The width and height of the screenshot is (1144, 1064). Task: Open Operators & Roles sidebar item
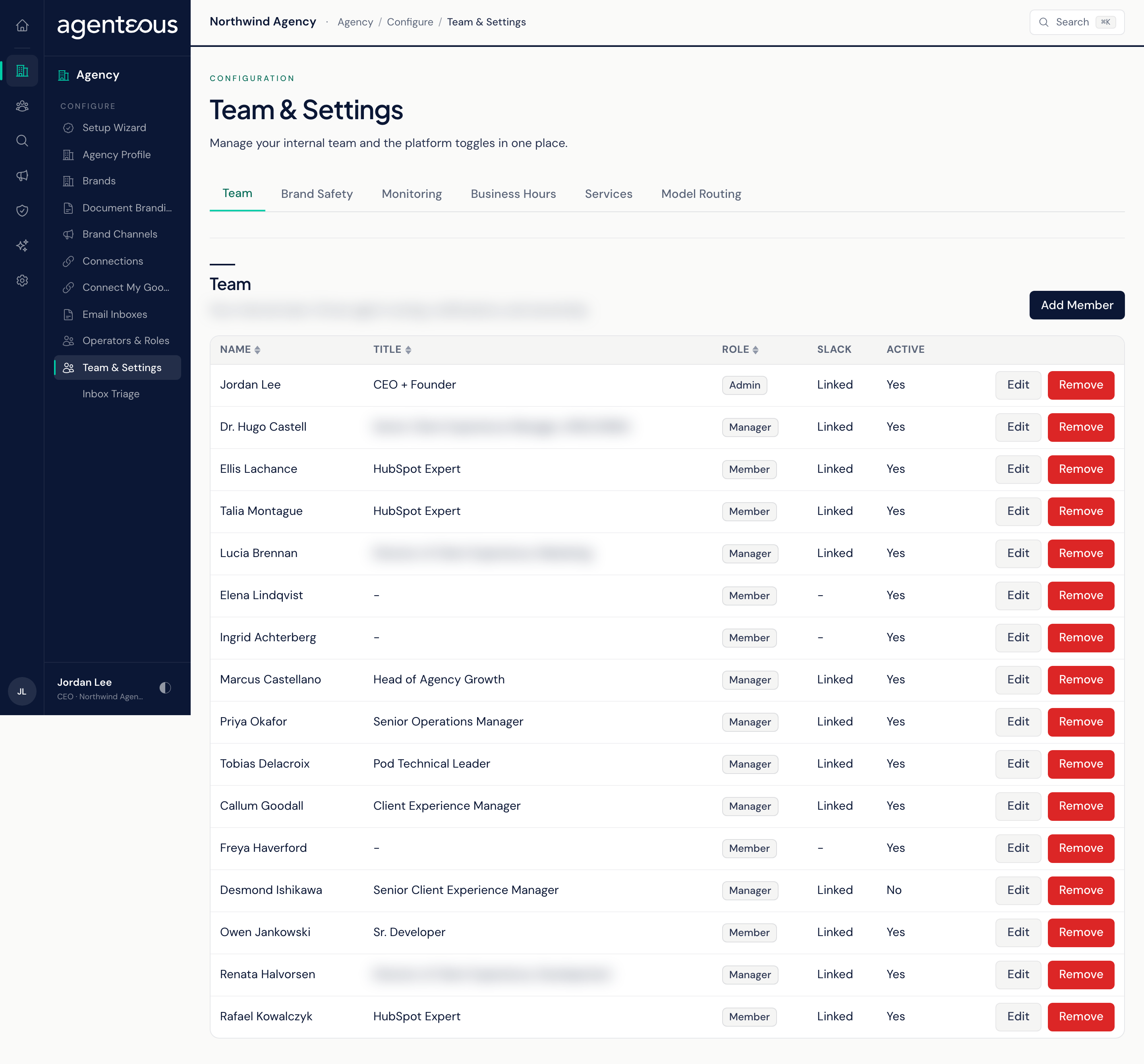click(x=118, y=340)
